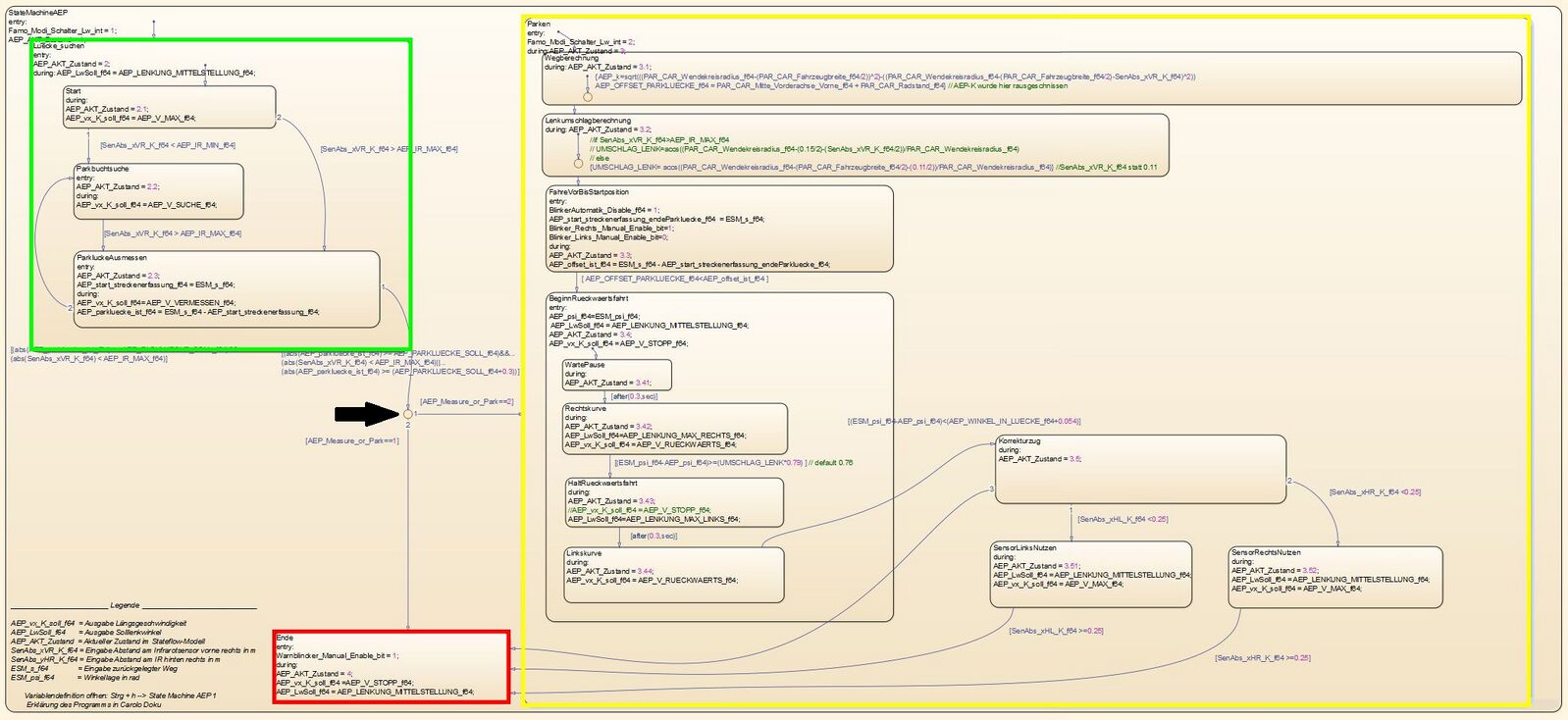
Task: Select the junction circle inside Wegberechnung state
Action: click(x=588, y=97)
